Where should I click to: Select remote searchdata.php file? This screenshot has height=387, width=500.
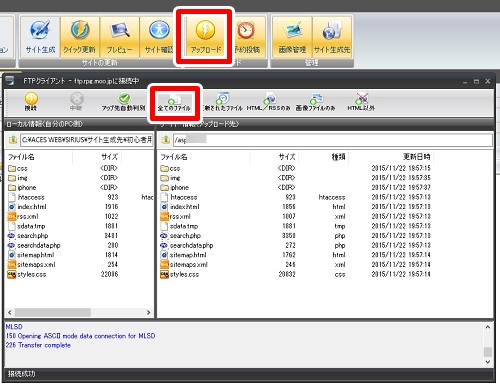point(187,246)
